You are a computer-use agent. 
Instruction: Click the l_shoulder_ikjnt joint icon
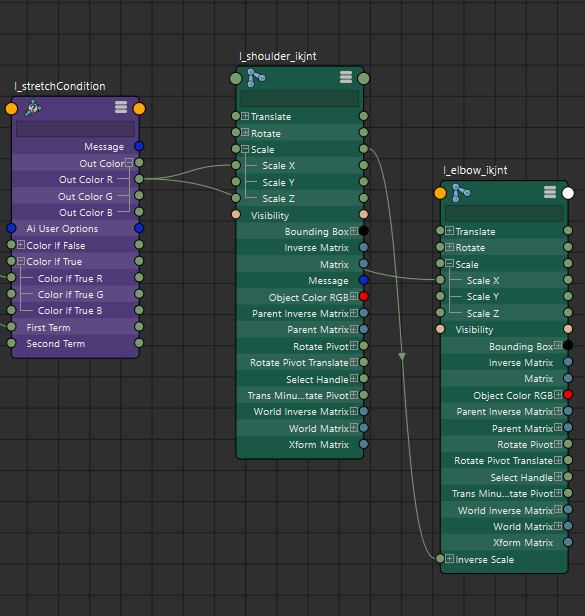(256, 78)
